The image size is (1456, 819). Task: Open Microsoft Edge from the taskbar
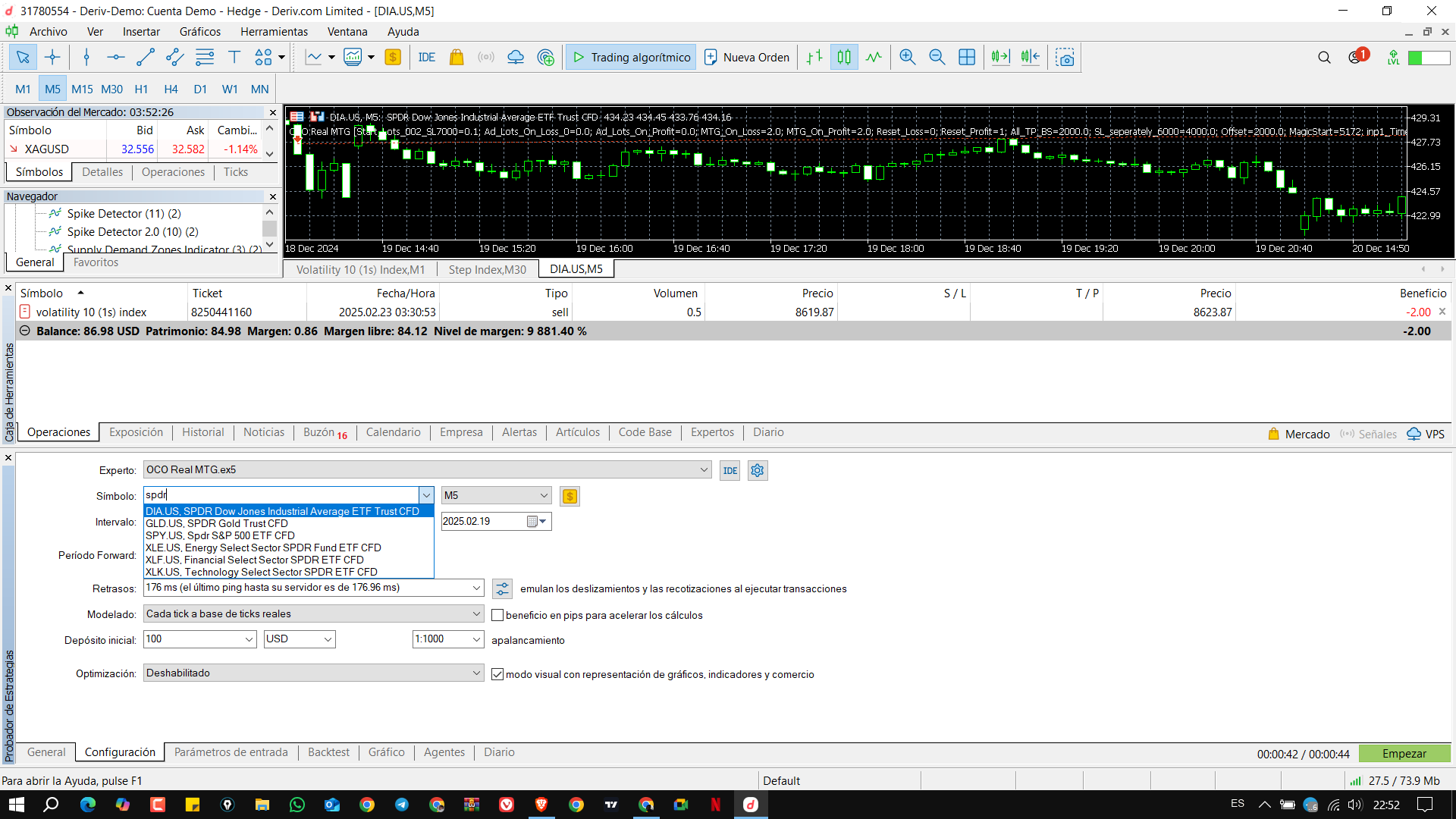coord(88,805)
